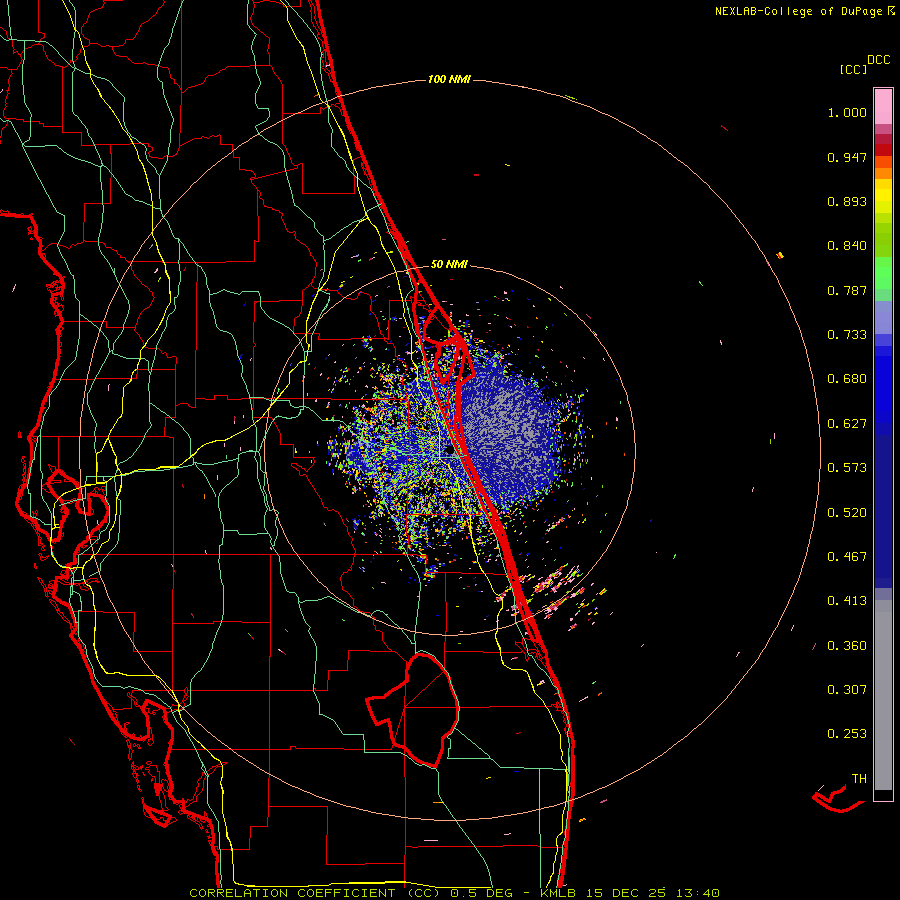
Task: Click the 0.680 scale value
Action: click(x=847, y=379)
